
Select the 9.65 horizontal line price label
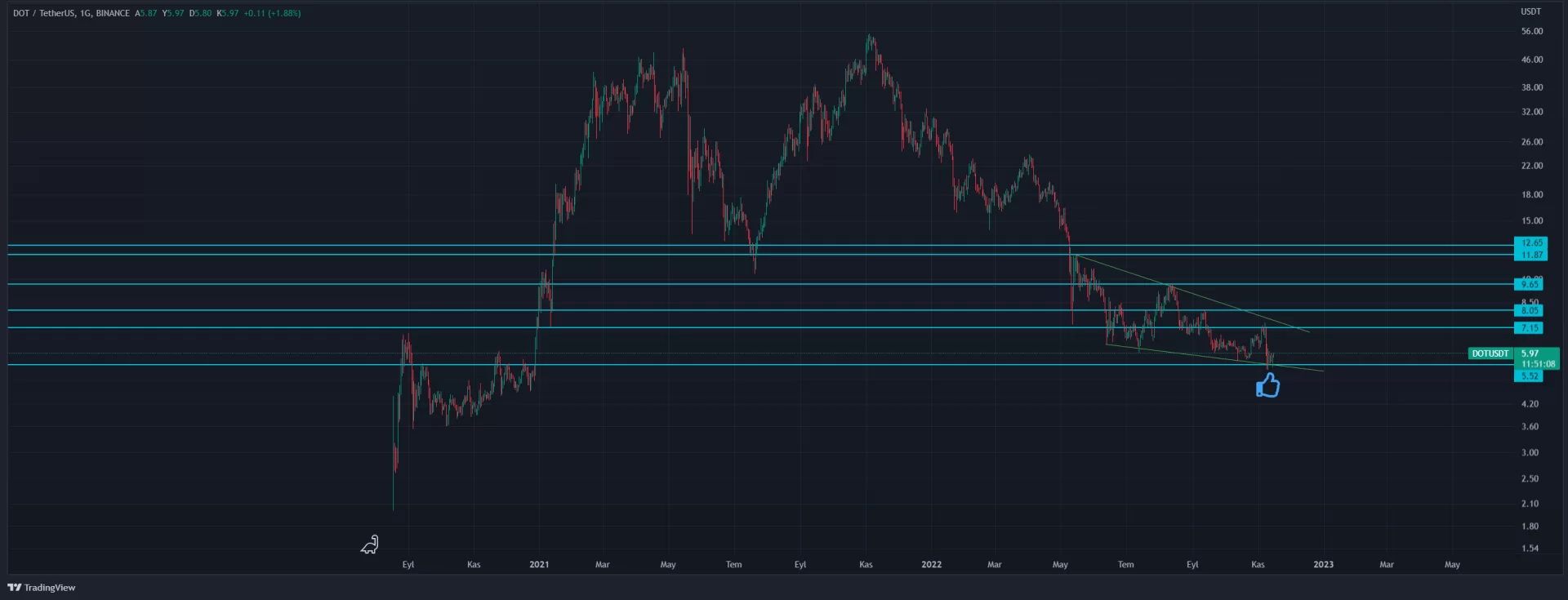coord(1529,284)
